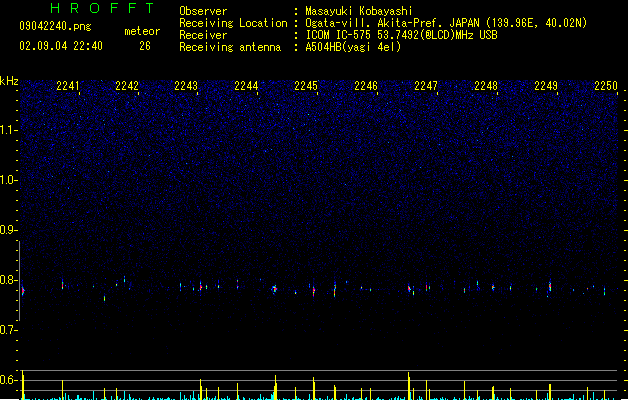Click the 1.0 frequency axis label
Screen dimensions: 629x400
pos(8,180)
